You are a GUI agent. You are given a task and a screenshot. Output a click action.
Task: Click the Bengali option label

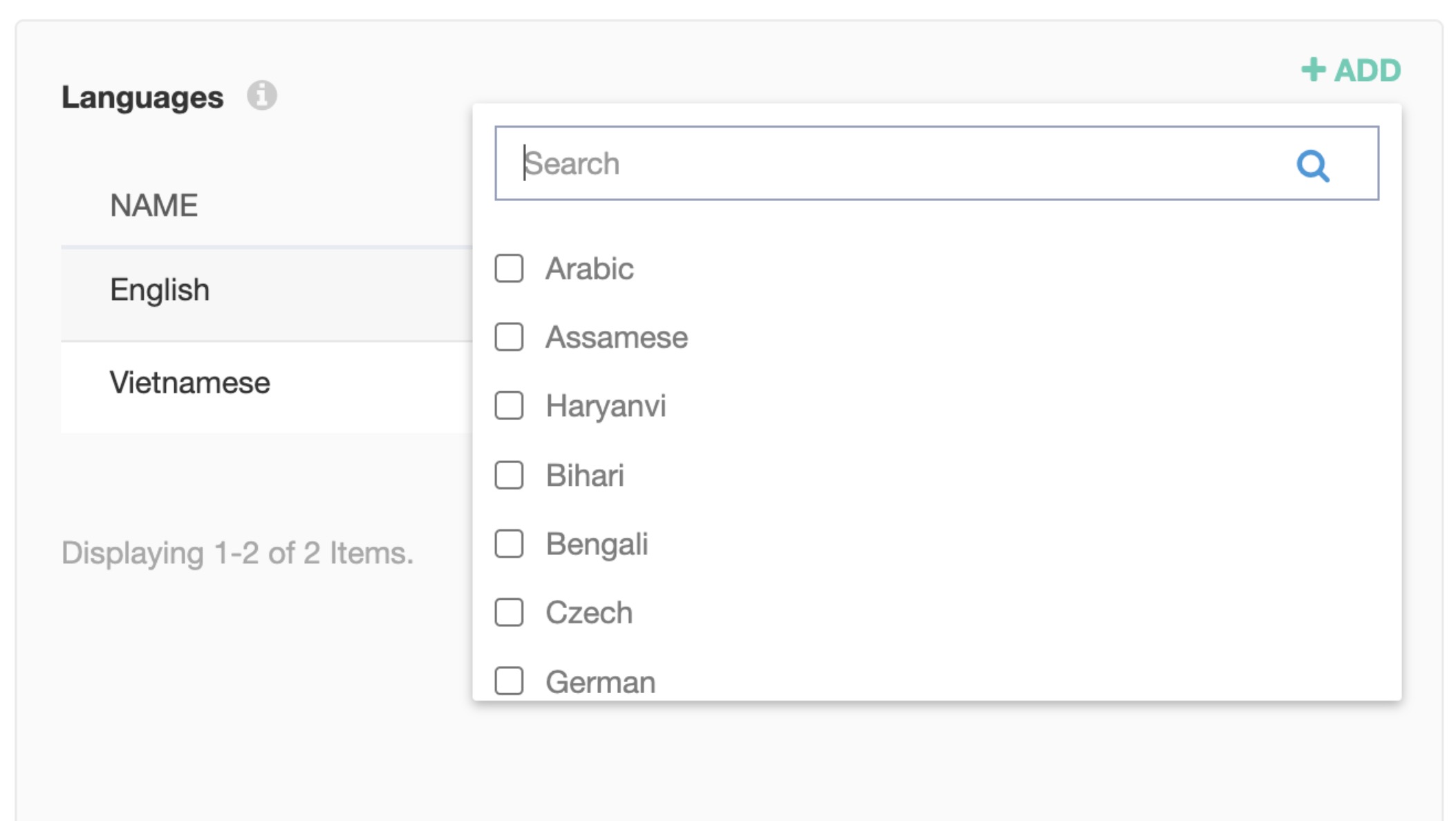tap(597, 545)
